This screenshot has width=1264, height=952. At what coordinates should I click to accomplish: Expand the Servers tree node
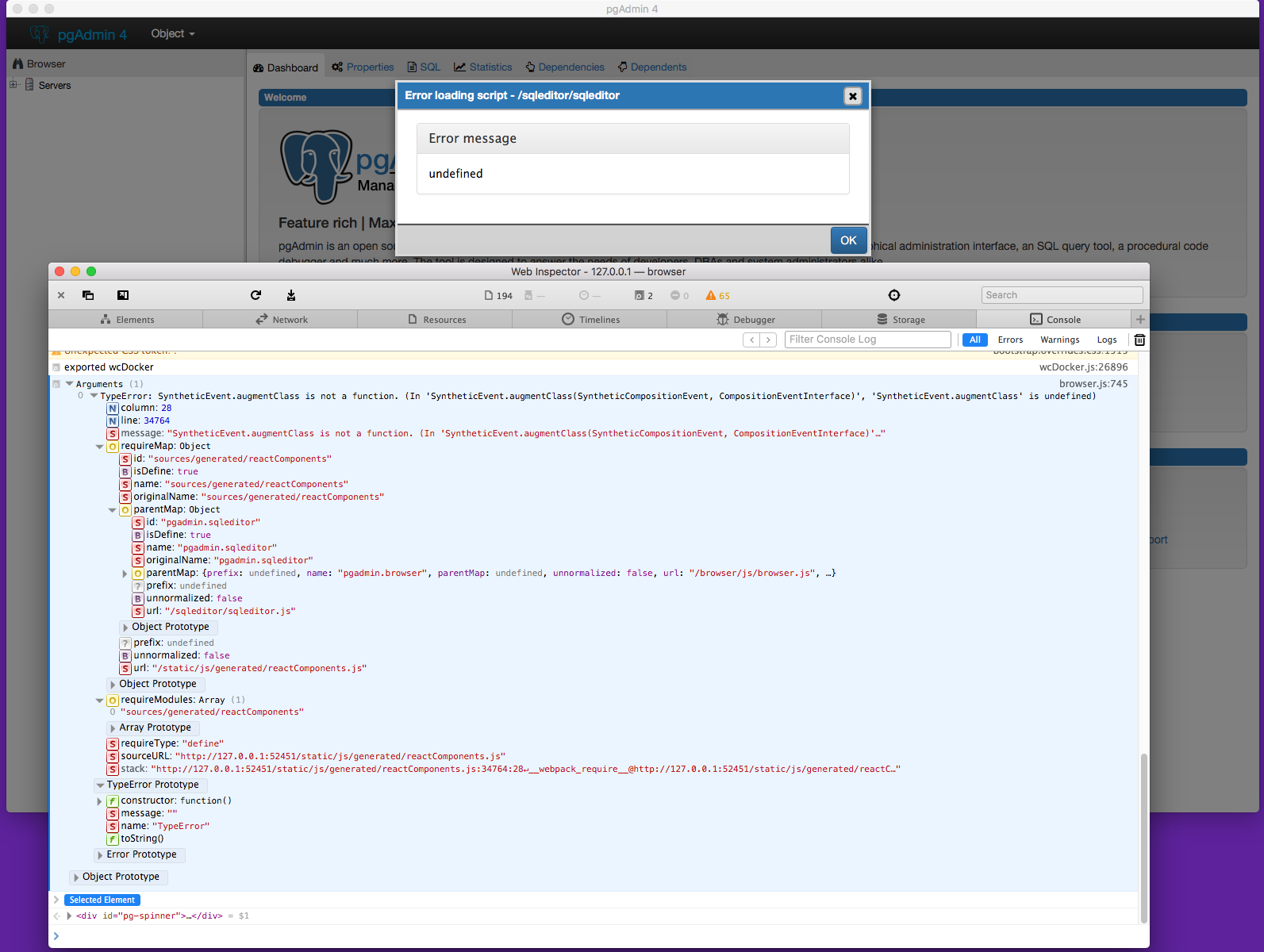pos(13,85)
